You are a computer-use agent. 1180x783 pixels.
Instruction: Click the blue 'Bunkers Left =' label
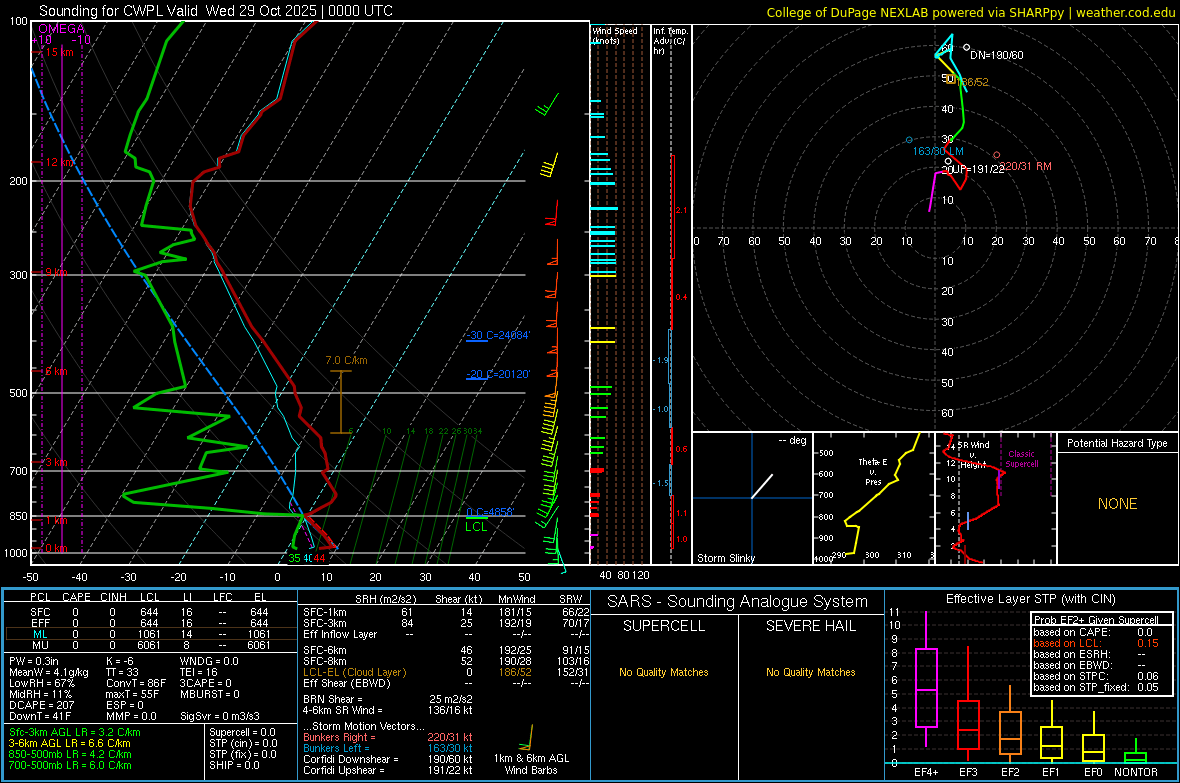pos(336,748)
